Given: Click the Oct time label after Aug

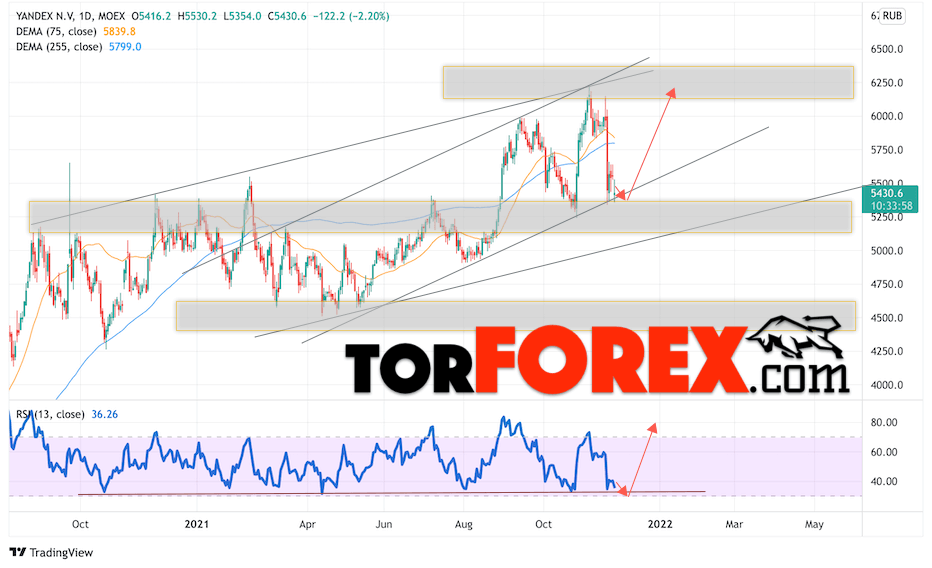Looking at the screenshot, I should 543,524.
